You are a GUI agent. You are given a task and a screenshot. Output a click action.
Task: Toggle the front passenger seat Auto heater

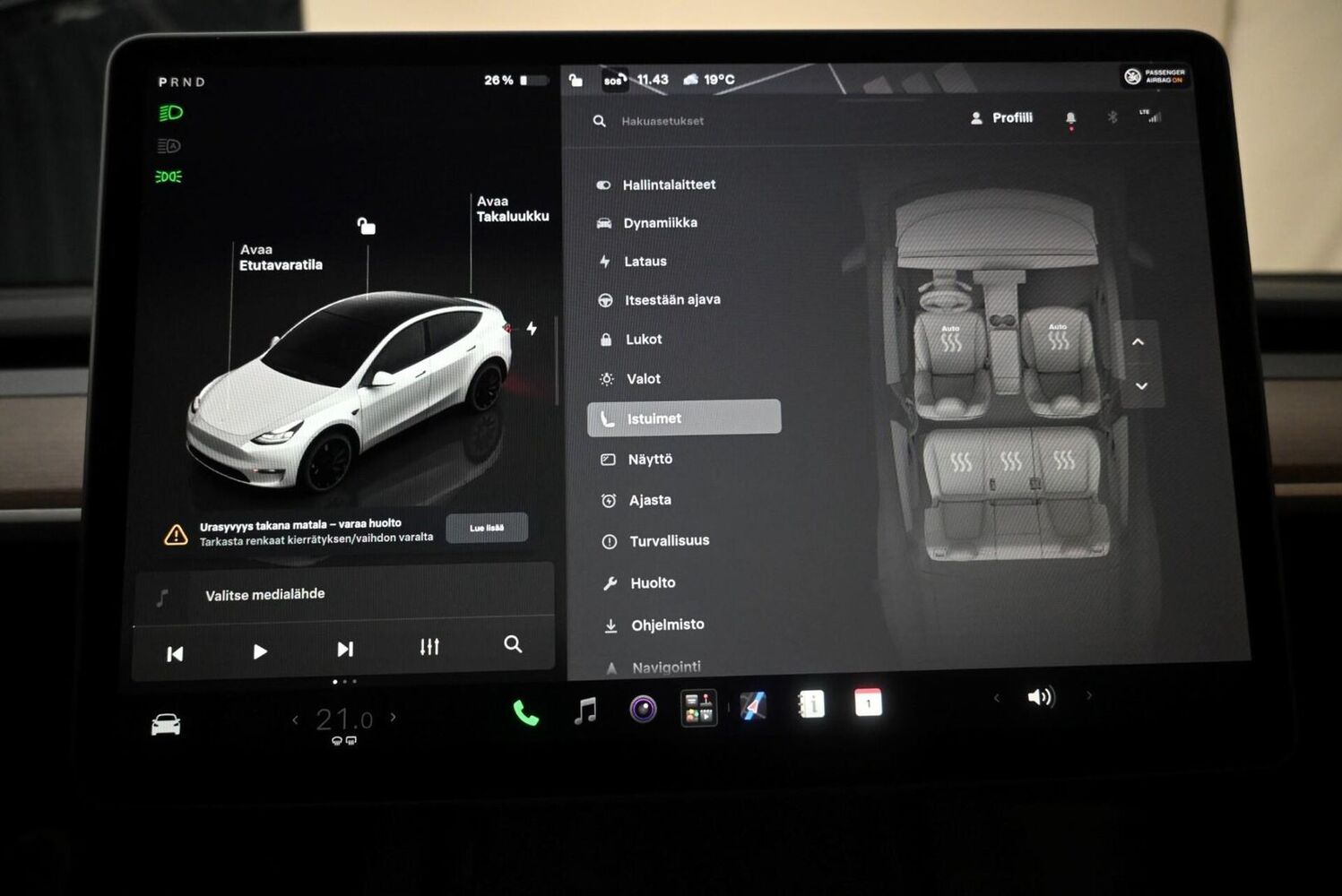click(x=1058, y=337)
